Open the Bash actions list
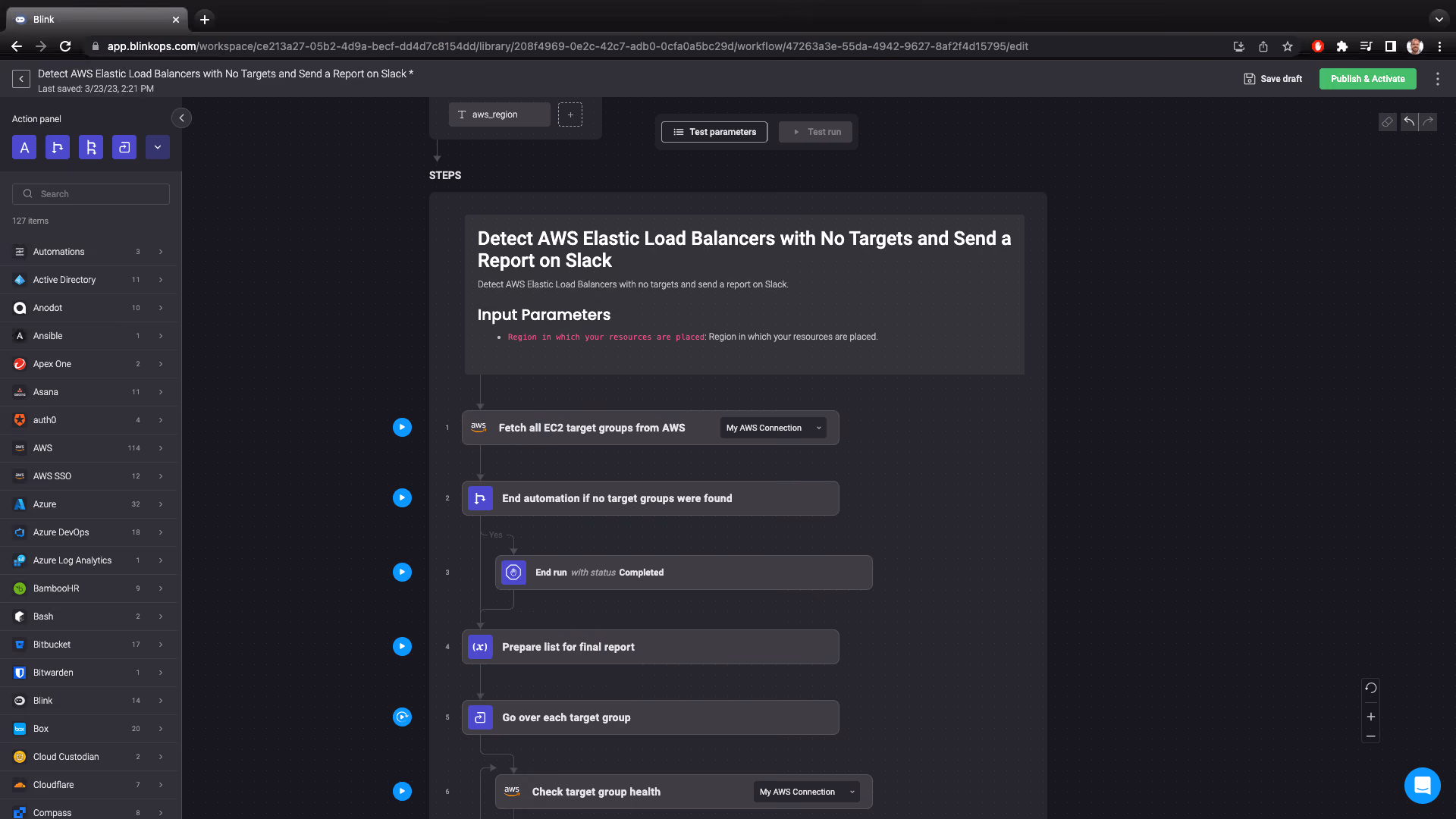Screen dimensions: 1456x819 point(91,617)
